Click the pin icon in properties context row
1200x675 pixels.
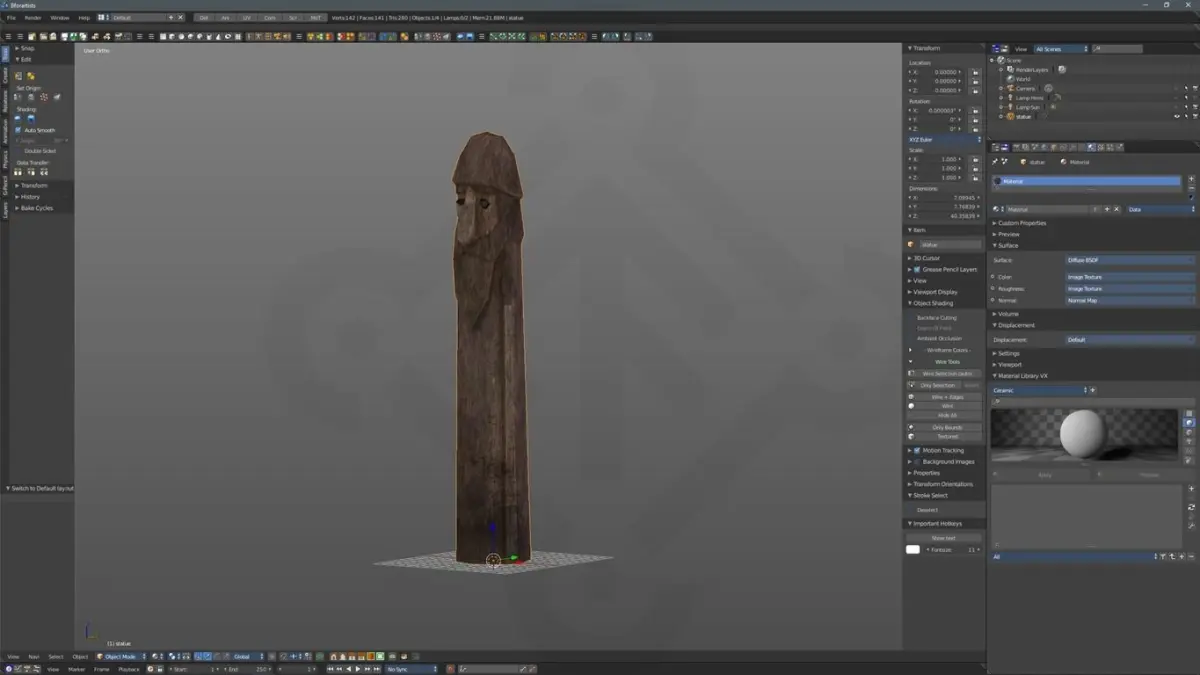pyautogui.click(x=995, y=162)
